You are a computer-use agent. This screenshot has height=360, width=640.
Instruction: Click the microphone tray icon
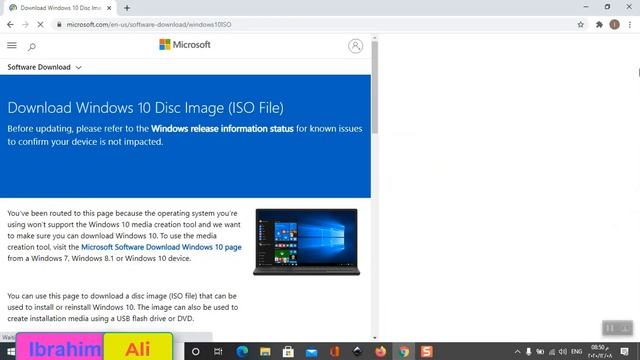point(529,351)
